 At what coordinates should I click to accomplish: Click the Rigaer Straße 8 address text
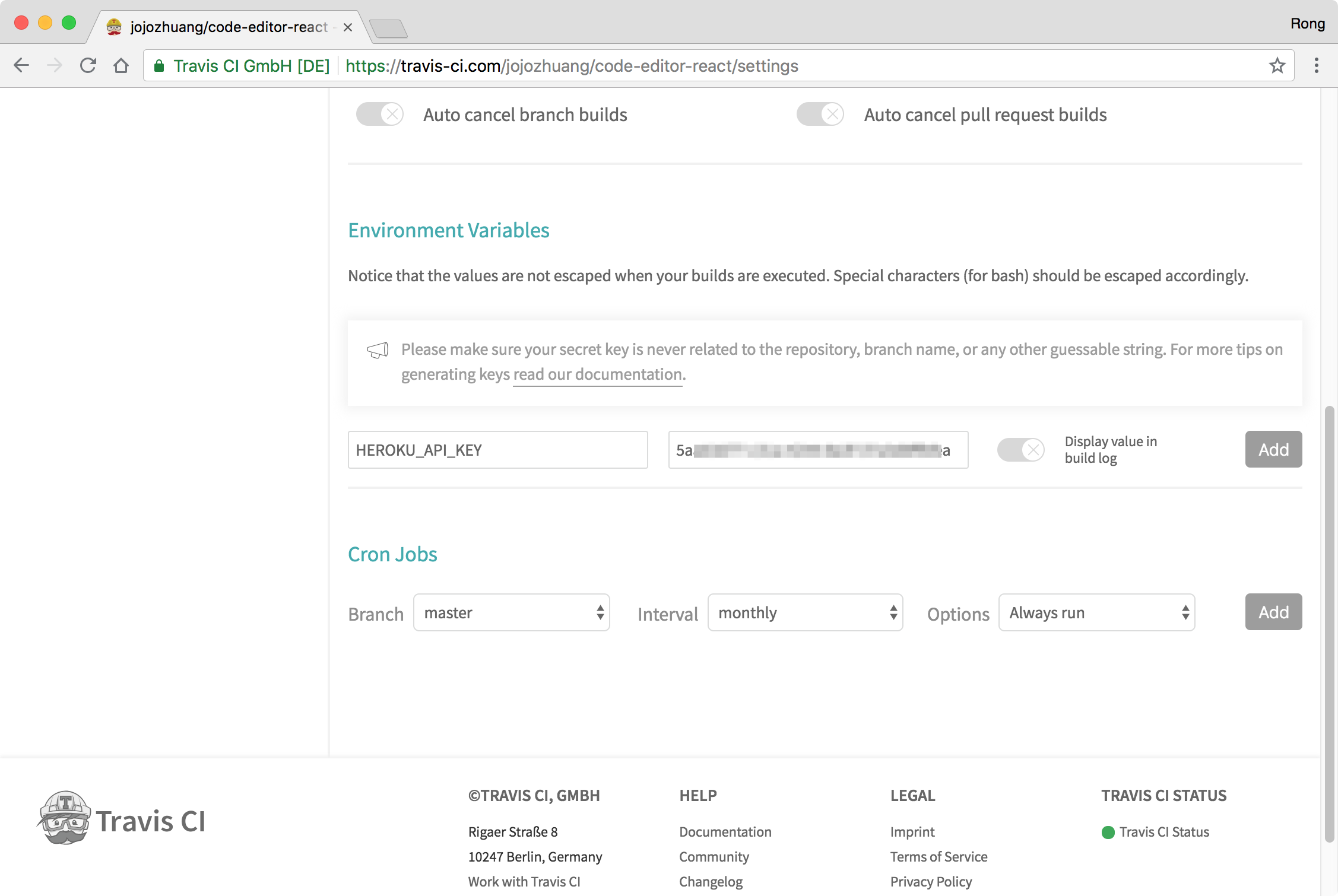click(513, 832)
